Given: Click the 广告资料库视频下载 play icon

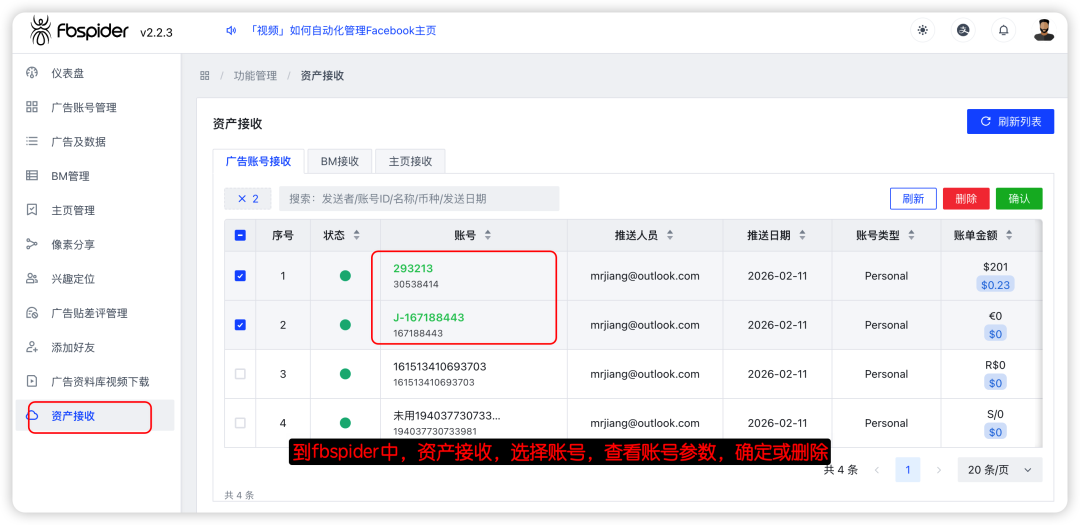Looking at the screenshot, I should tap(32, 381).
